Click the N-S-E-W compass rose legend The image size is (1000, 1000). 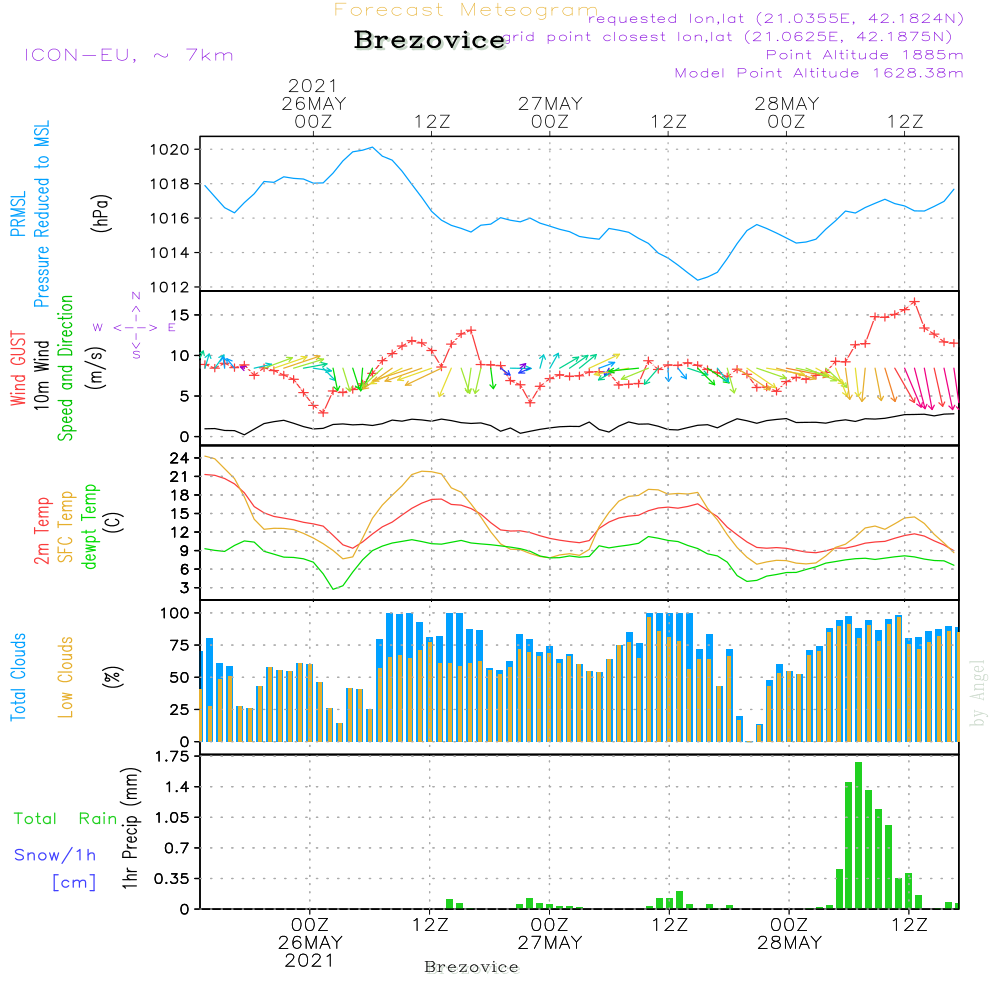[135, 327]
